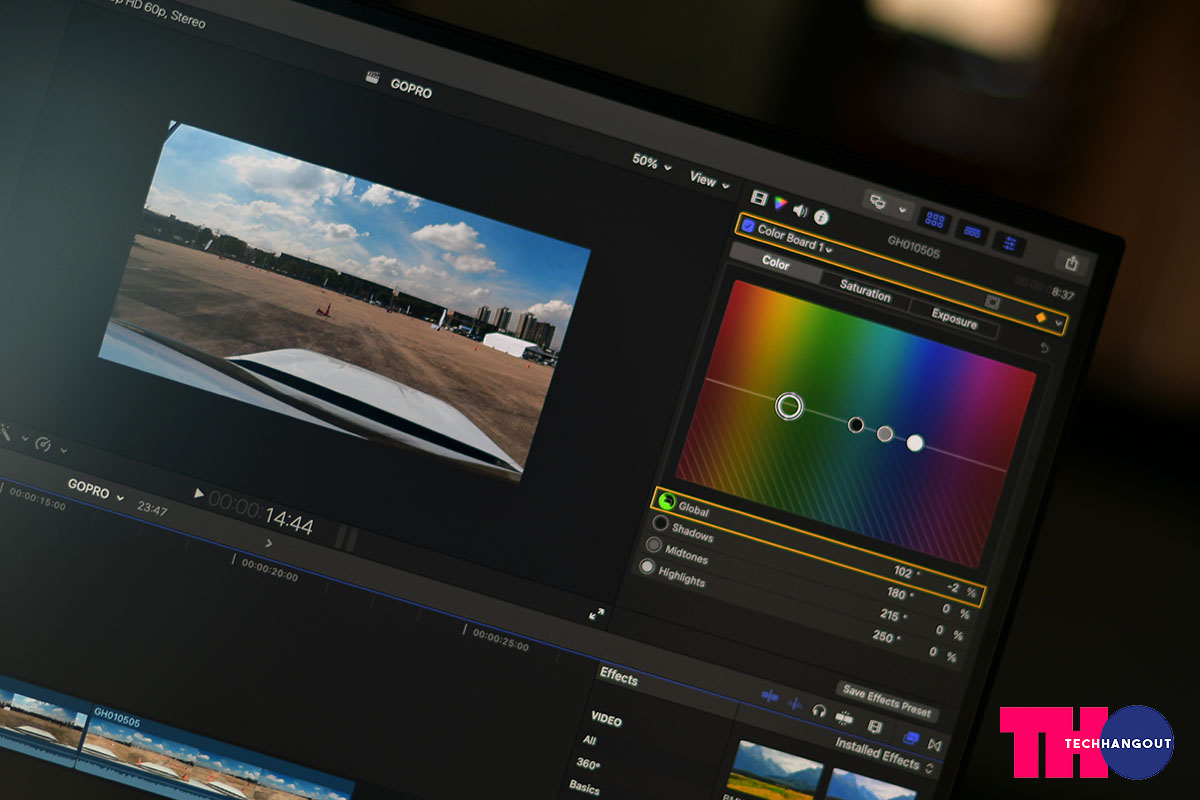This screenshot has width=1200, height=800.
Task: Click the first mountain effect thumbnail
Action: pos(777,769)
